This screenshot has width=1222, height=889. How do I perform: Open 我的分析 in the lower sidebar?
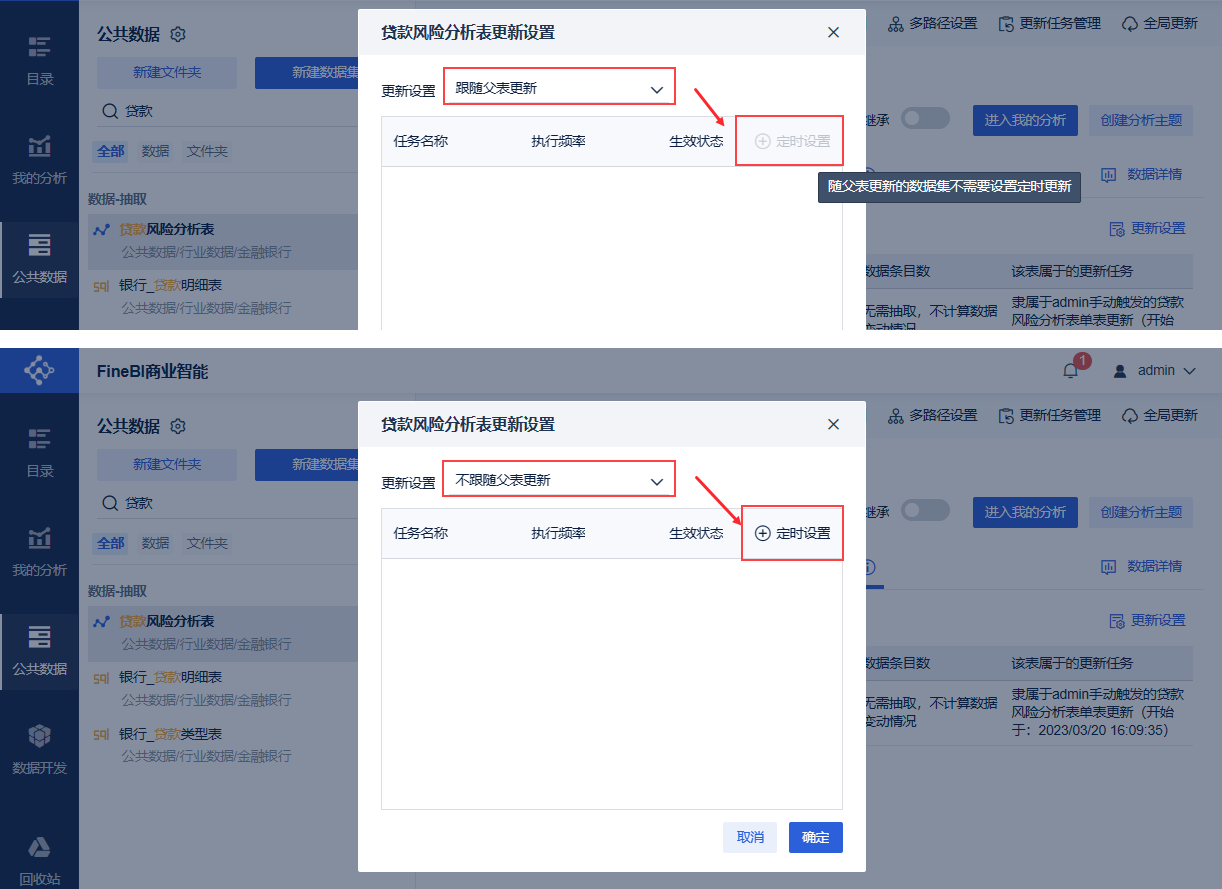pyautogui.click(x=39, y=552)
